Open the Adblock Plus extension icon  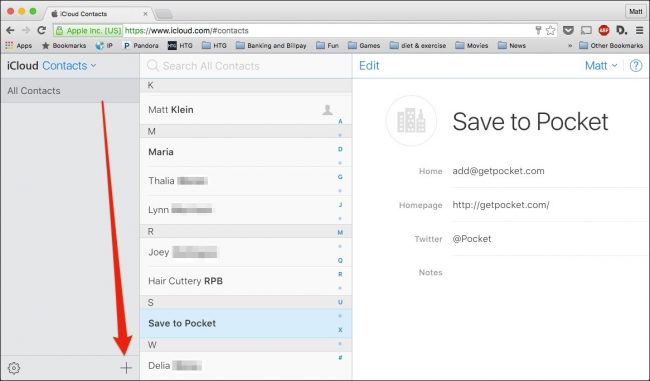point(604,30)
